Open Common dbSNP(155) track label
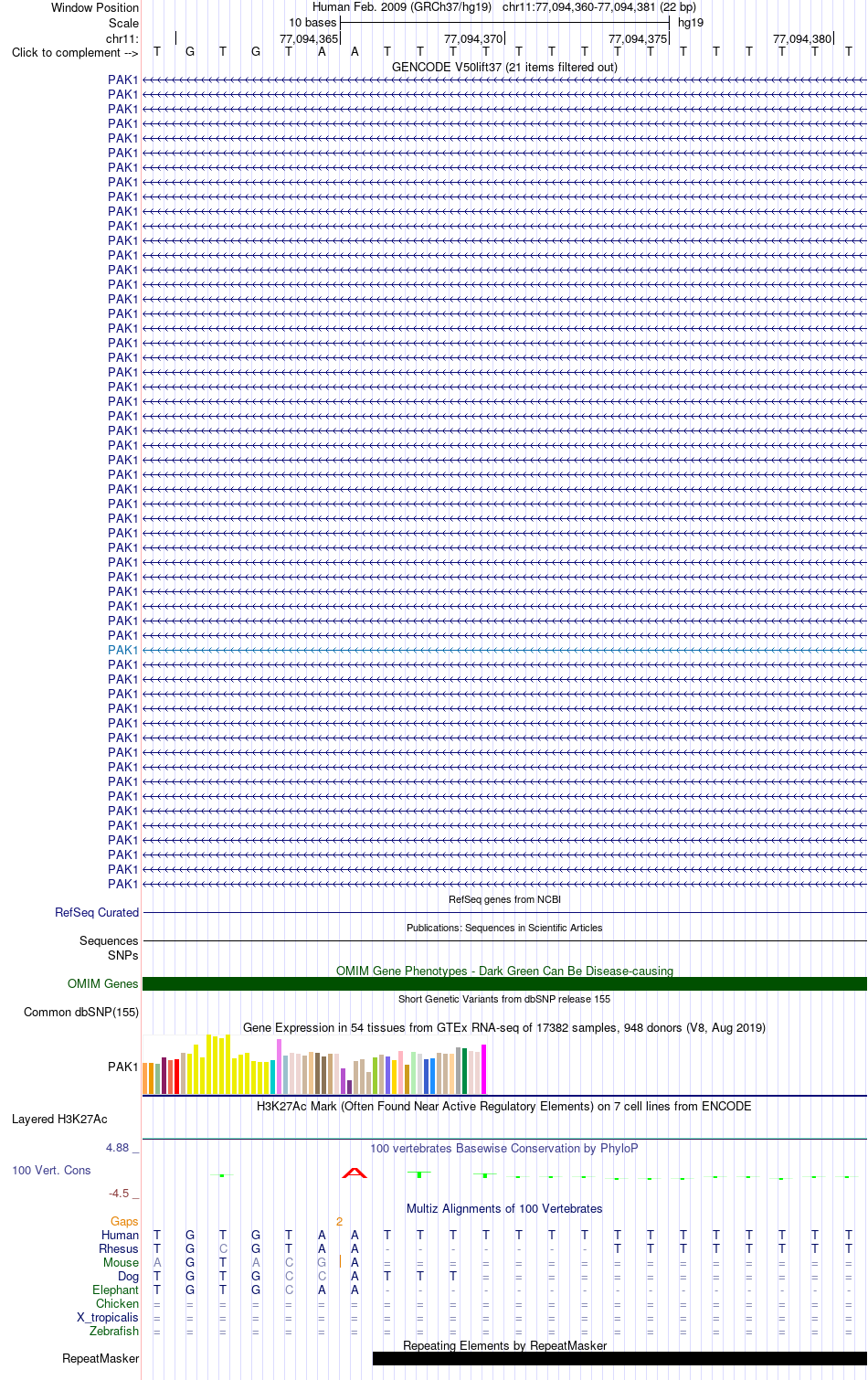 pyautogui.click(x=81, y=1012)
